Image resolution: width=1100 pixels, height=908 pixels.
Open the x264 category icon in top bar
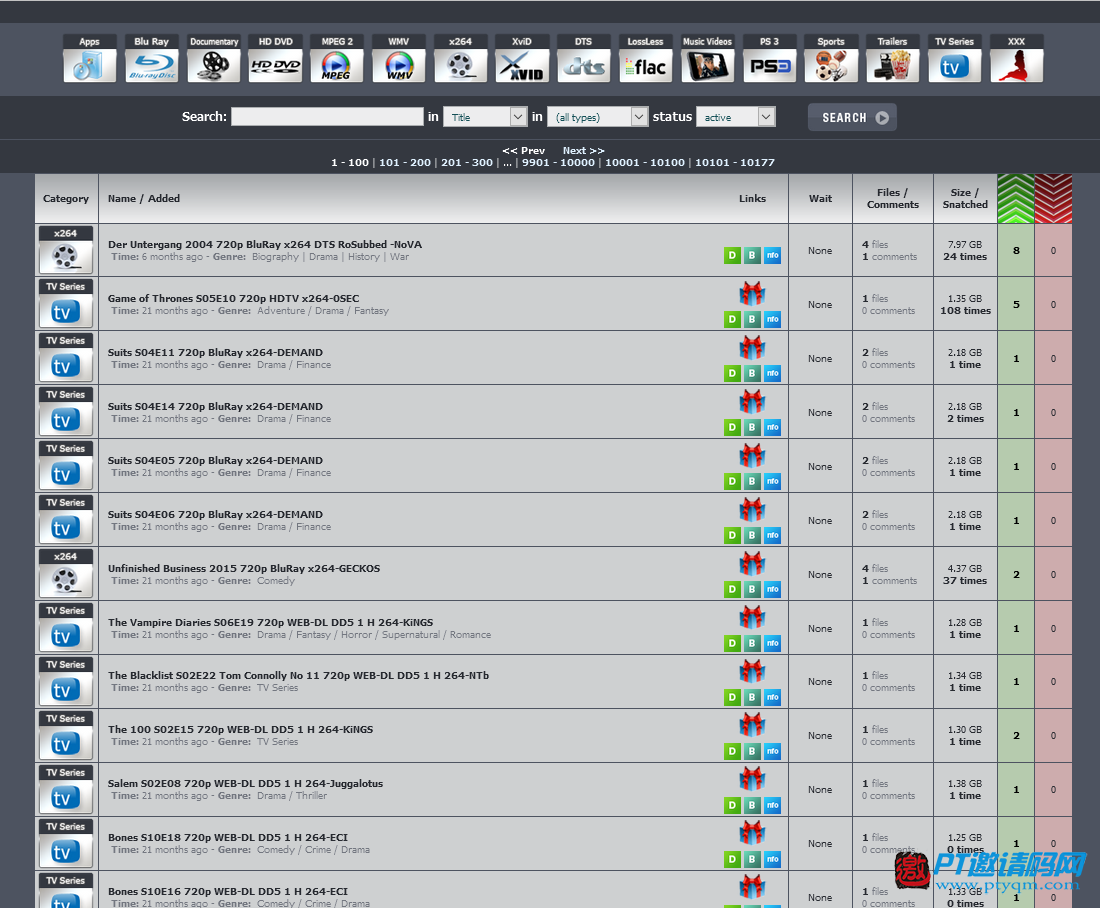coord(460,58)
